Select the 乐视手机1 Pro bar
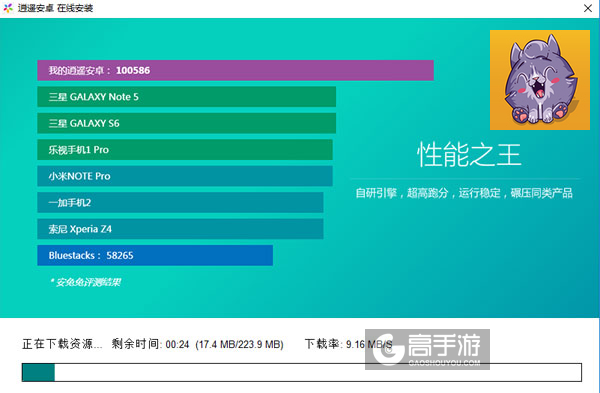Viewport: 600px width, 393px height. [185, 150]
